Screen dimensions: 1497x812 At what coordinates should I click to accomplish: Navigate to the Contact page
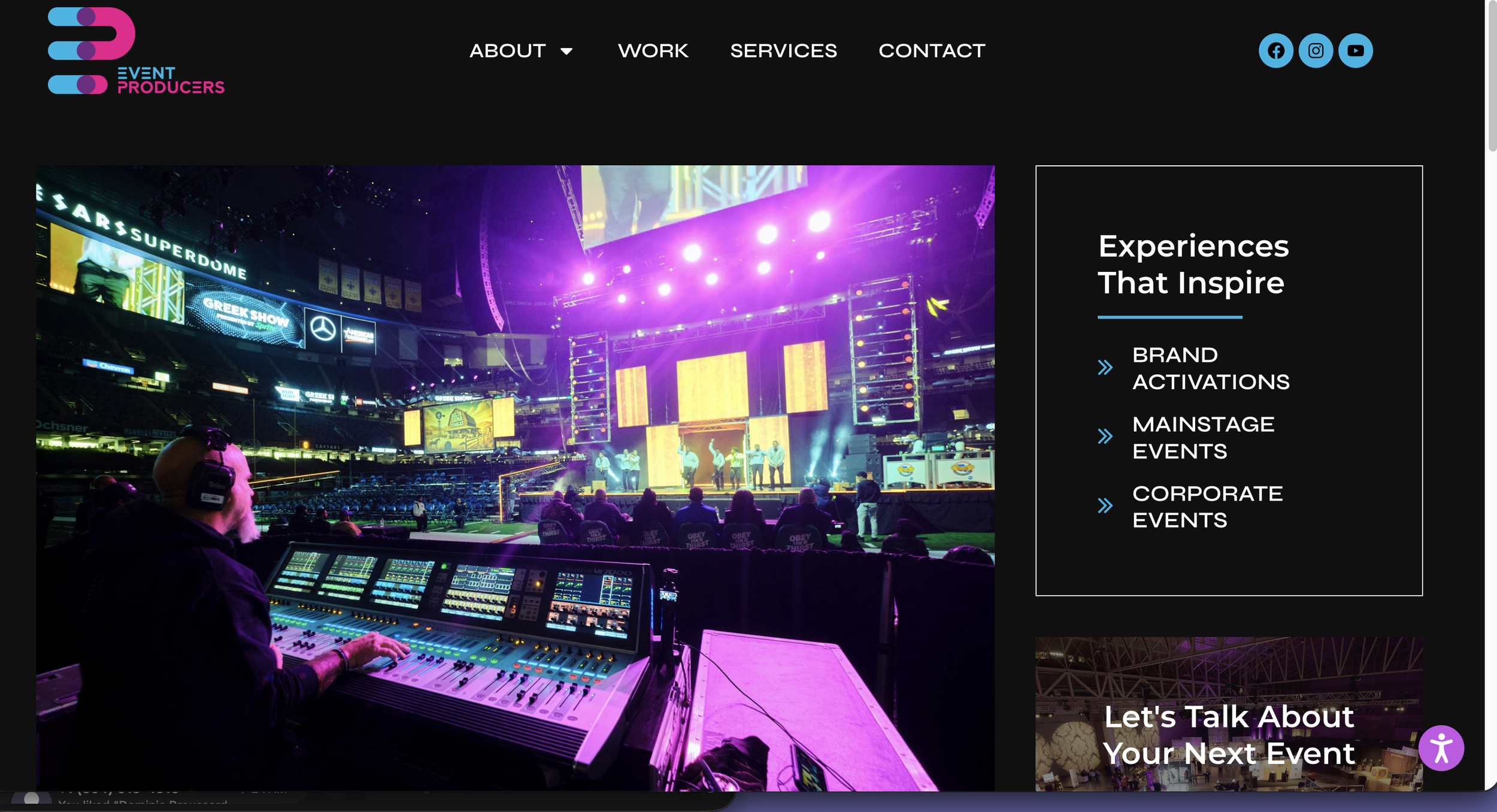[x=932, y=51]
